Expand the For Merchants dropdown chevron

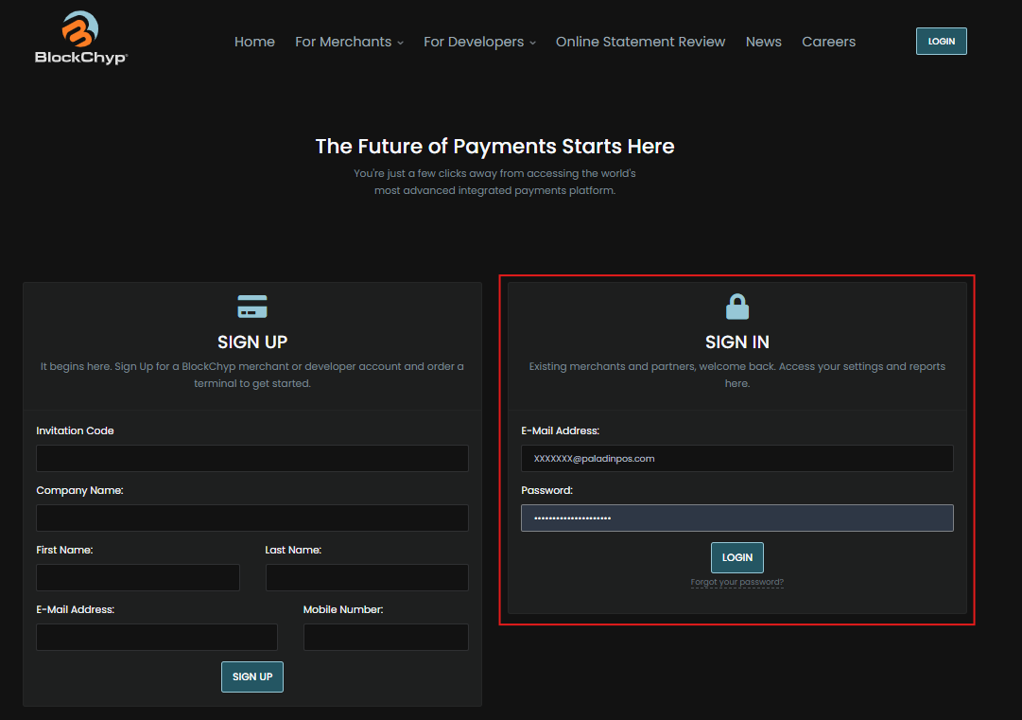(x=400, y=43)
